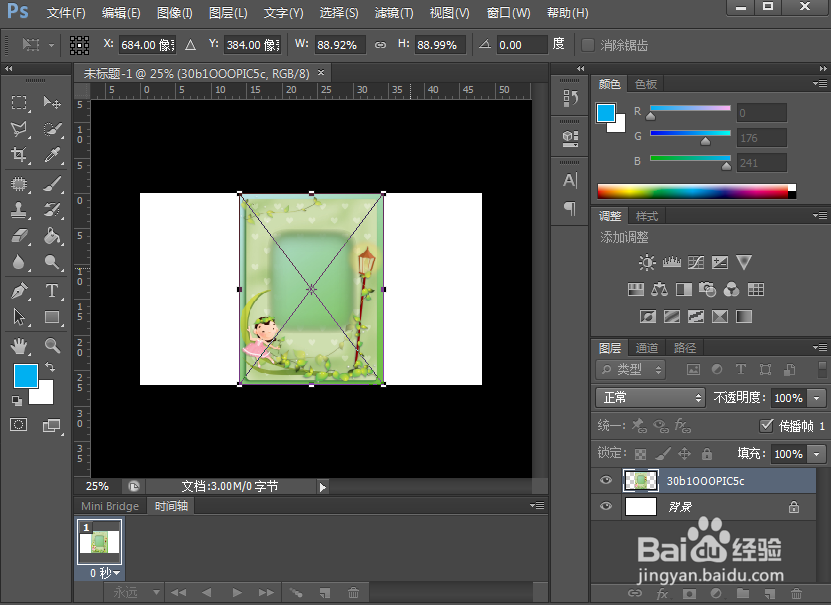Select the Brush tool

pos(52,184)
